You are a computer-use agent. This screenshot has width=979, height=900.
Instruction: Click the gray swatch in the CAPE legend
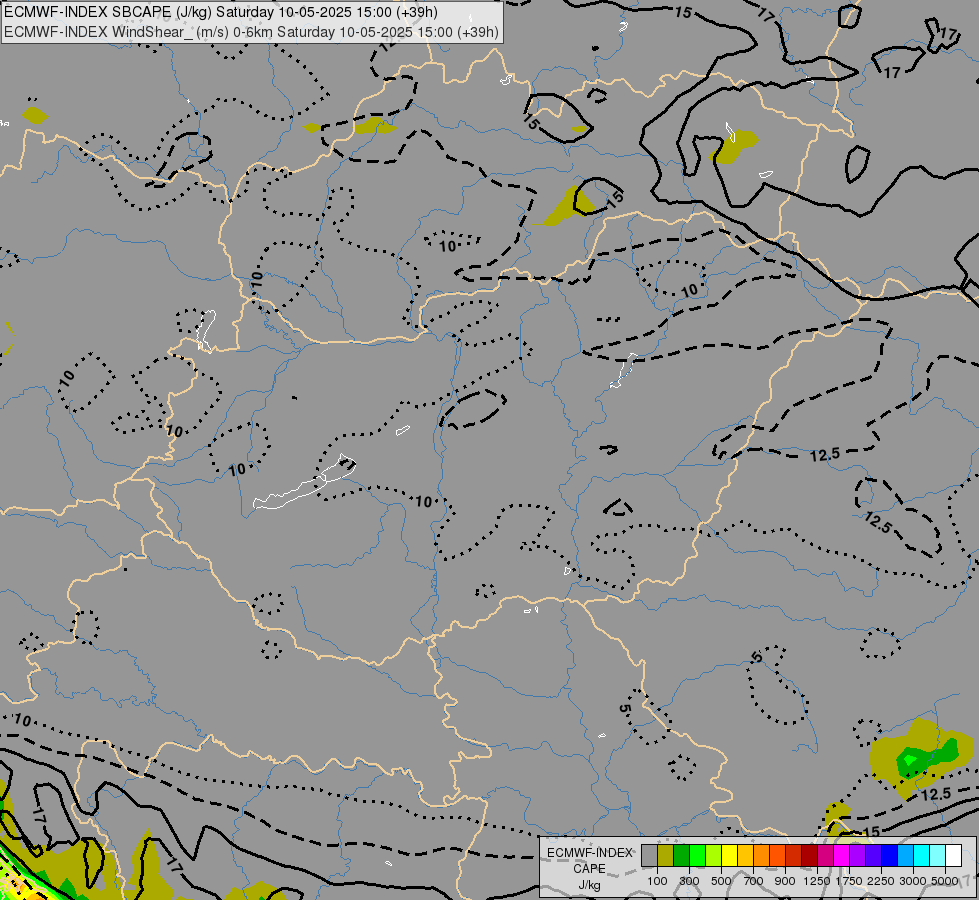649,855
